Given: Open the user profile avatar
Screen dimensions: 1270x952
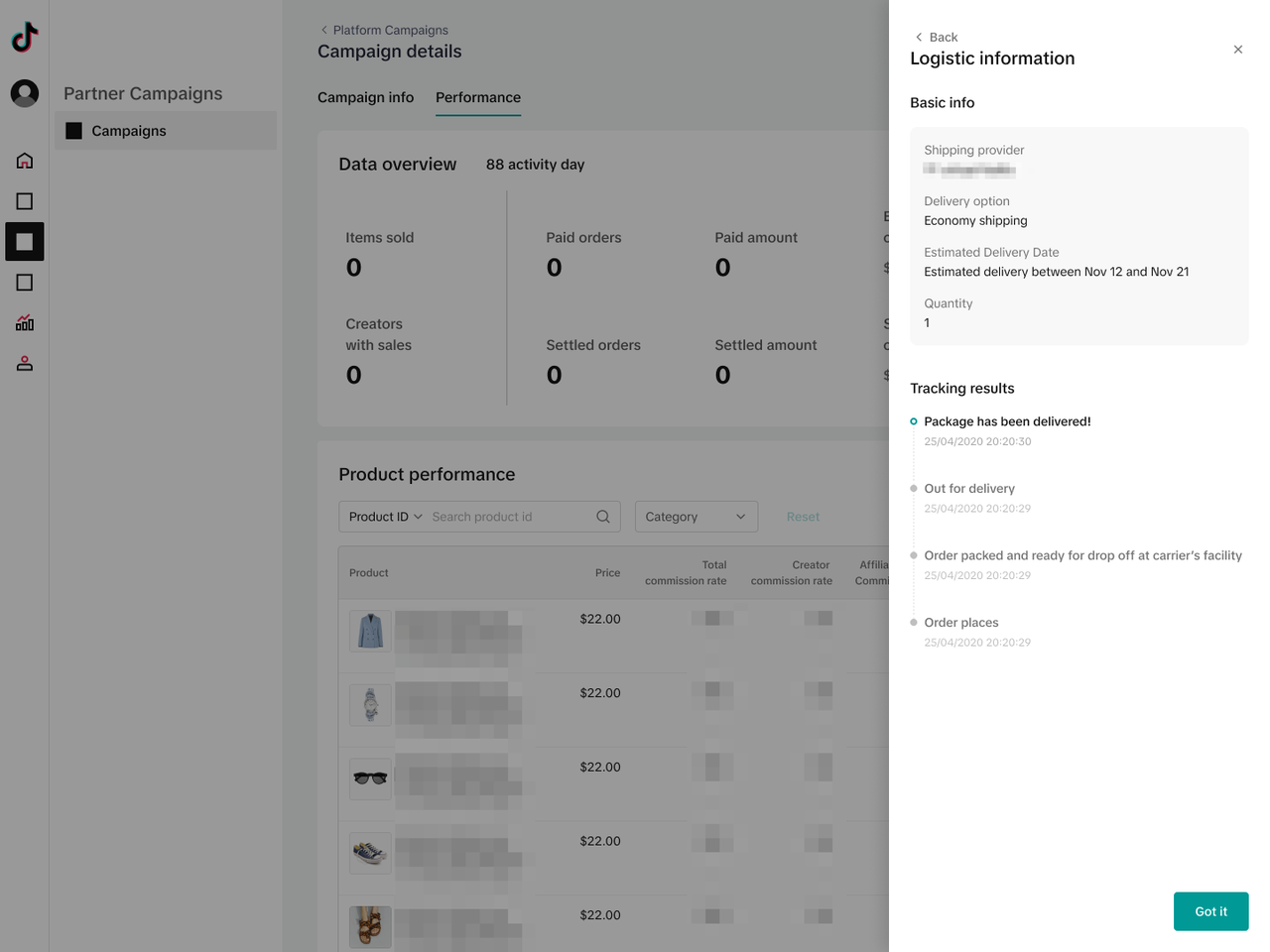Looking at the screenshot, I should pos(25,93).
